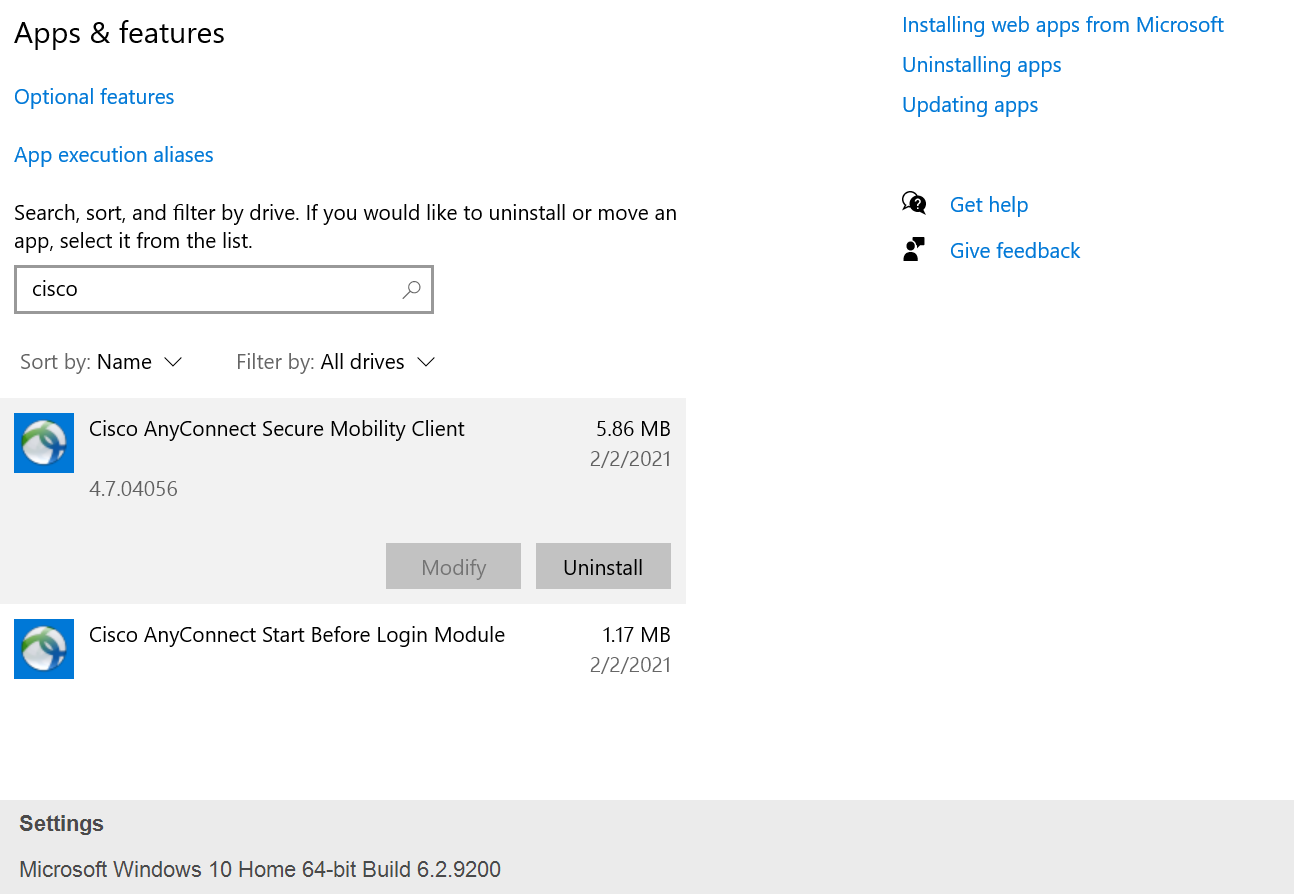Click the Give feedback person icon
This screenshot has height=894, width=1294.
(x=914, y=250)
